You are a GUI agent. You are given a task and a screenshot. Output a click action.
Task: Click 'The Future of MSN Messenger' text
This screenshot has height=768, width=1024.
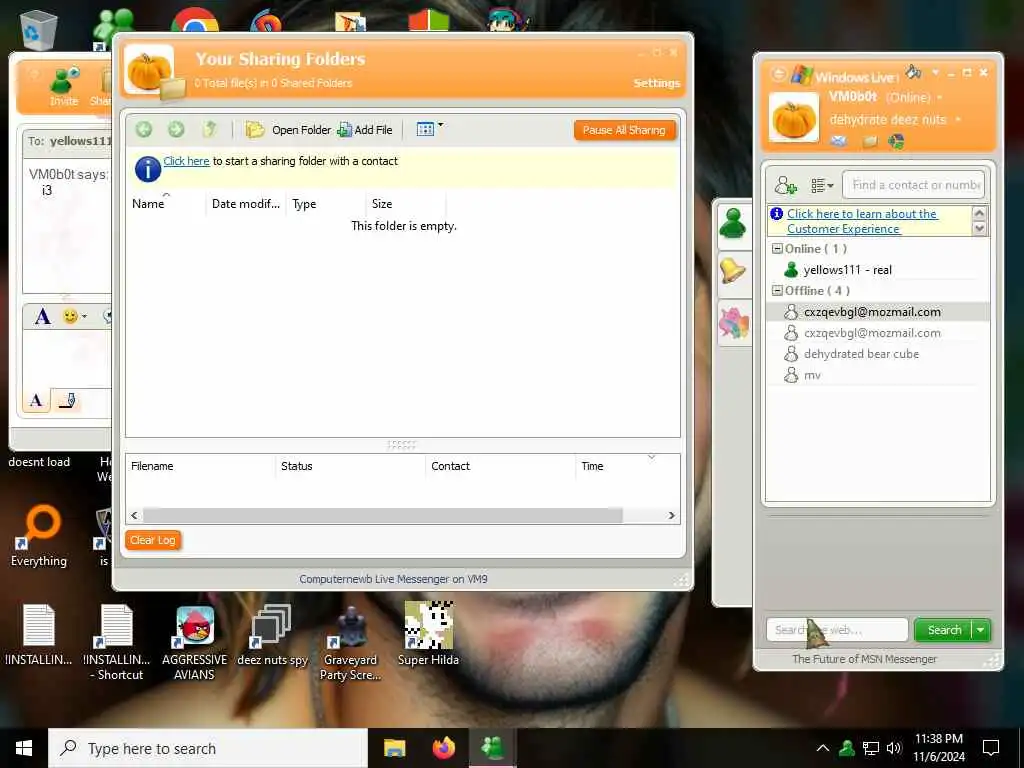(864, 659)
